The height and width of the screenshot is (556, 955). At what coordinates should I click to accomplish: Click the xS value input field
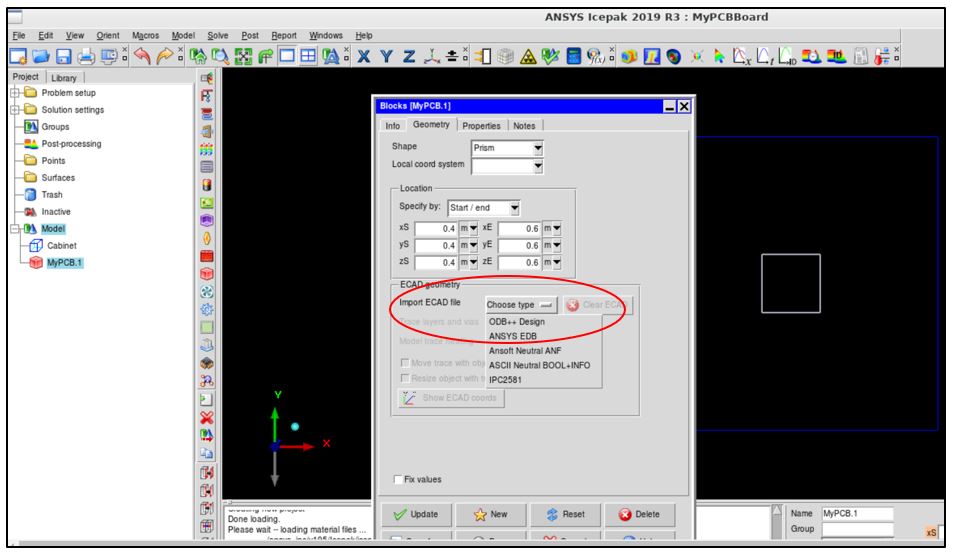[436, 228]
